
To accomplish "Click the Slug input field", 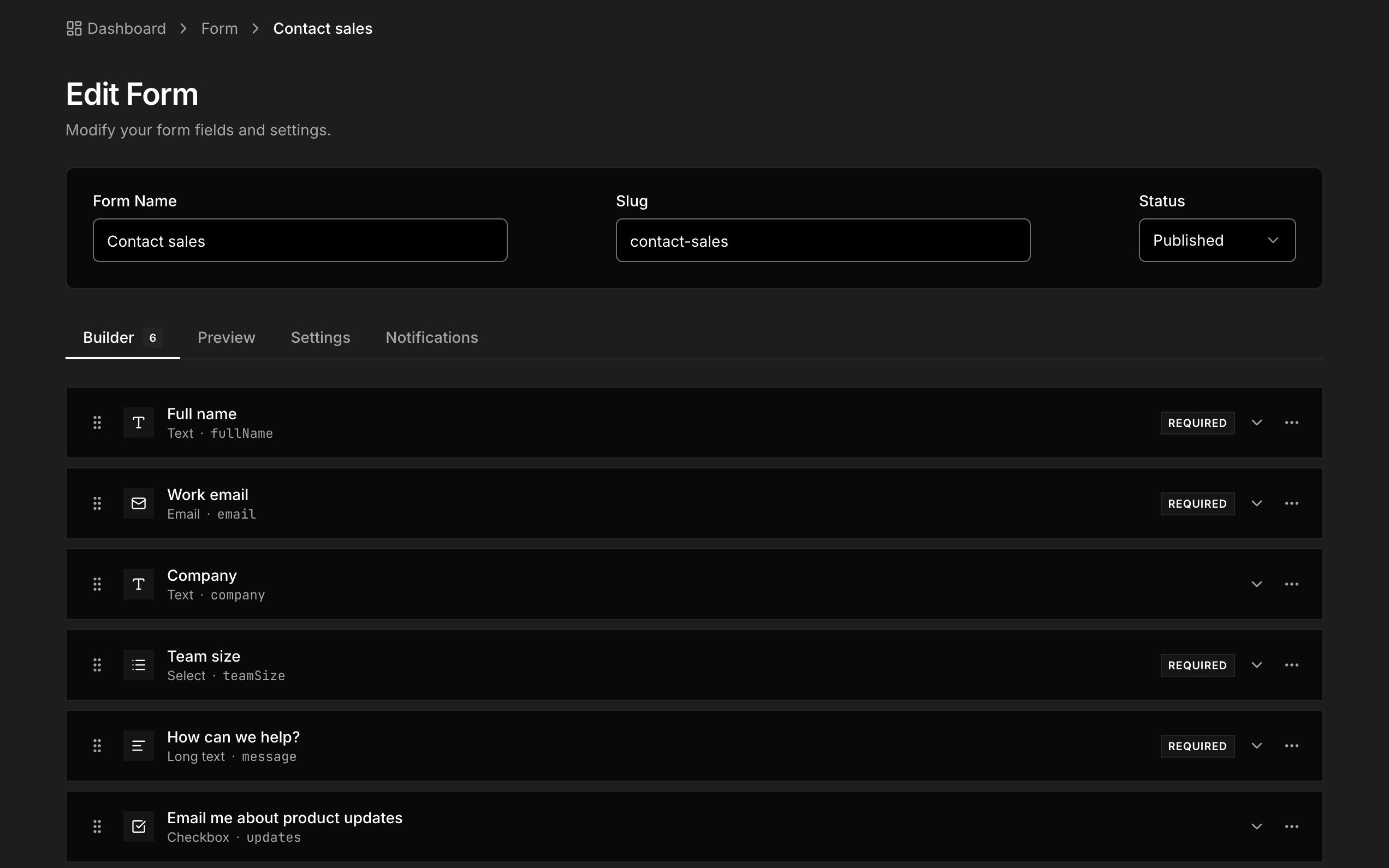I will (x=823, y=241).
